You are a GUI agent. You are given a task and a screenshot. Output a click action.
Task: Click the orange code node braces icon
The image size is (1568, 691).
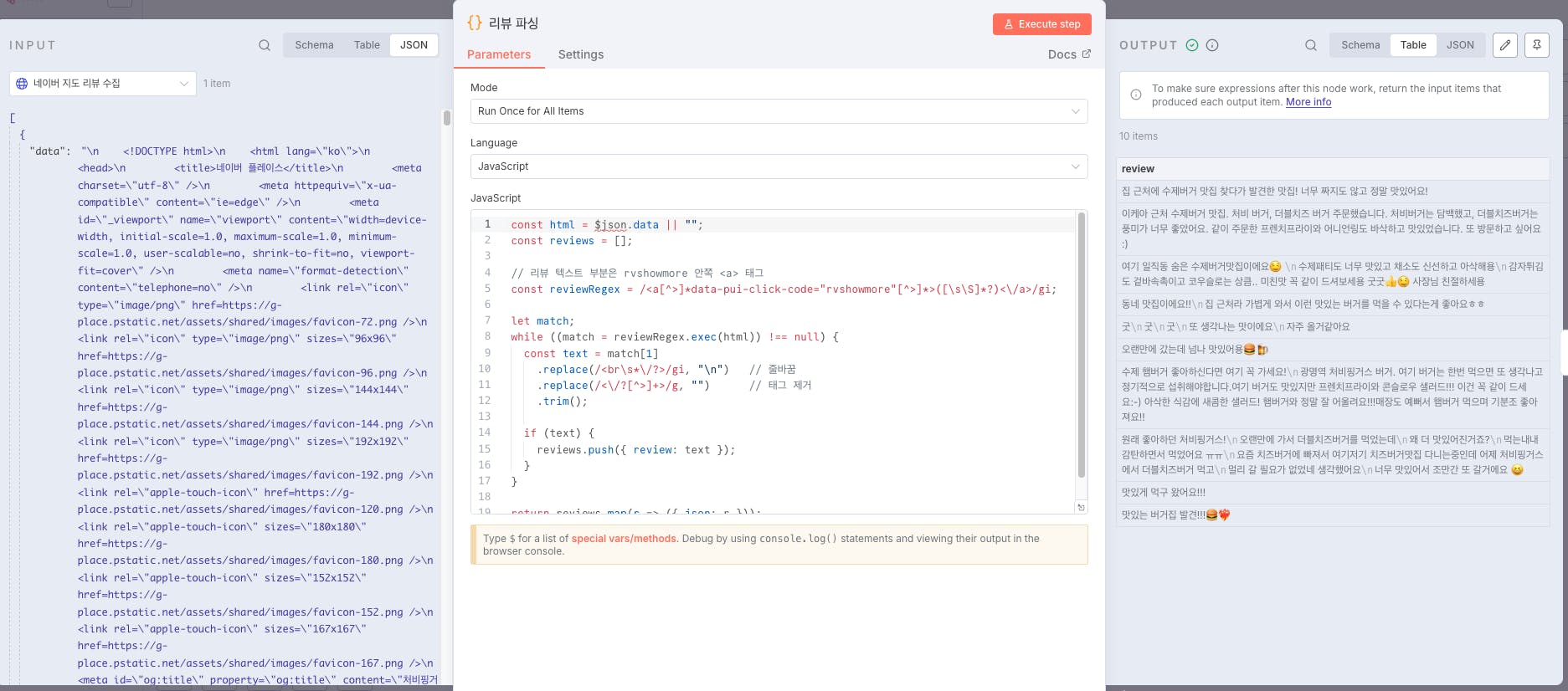coord(475,23)
